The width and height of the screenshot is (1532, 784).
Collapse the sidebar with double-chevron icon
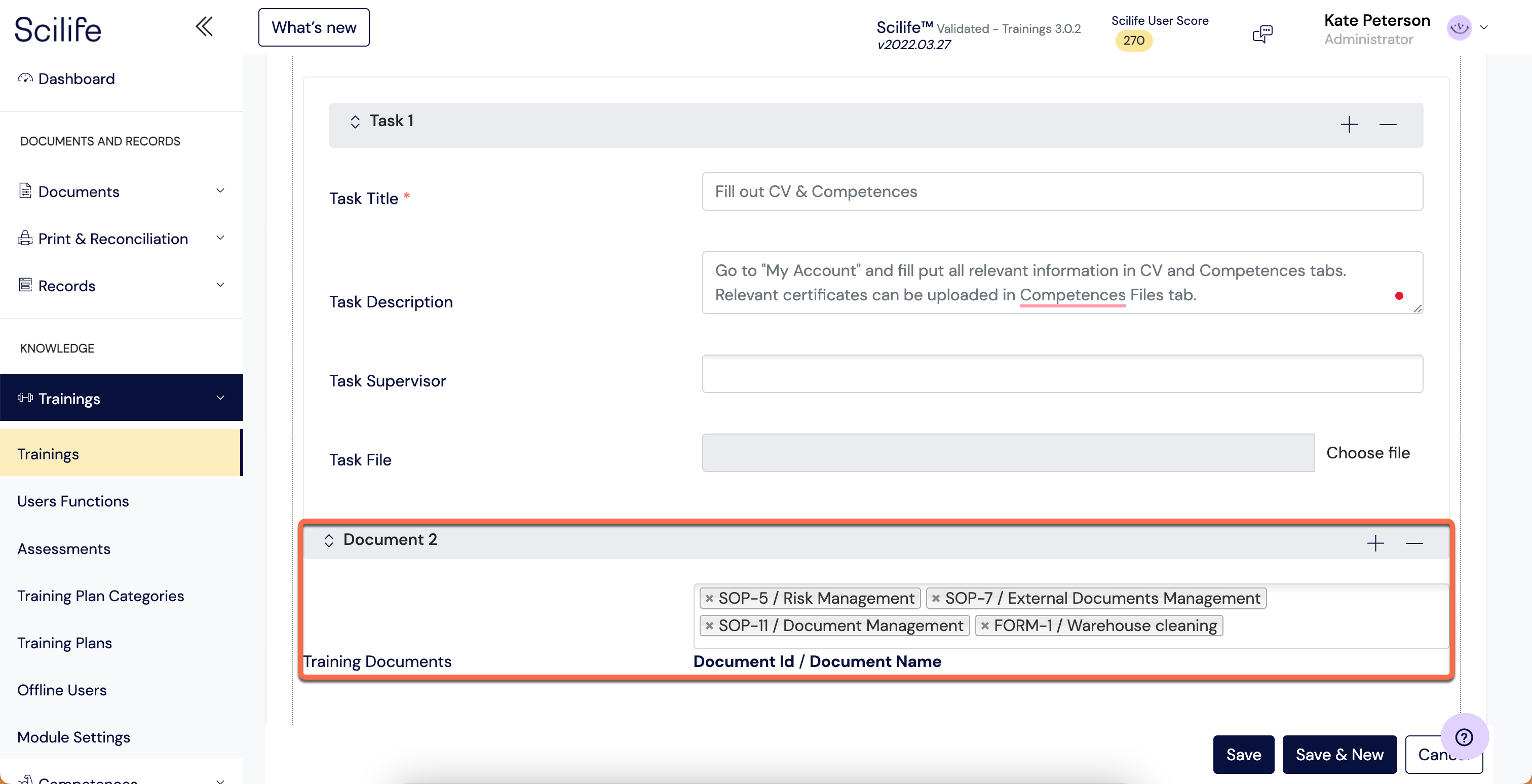pos(204,27)
